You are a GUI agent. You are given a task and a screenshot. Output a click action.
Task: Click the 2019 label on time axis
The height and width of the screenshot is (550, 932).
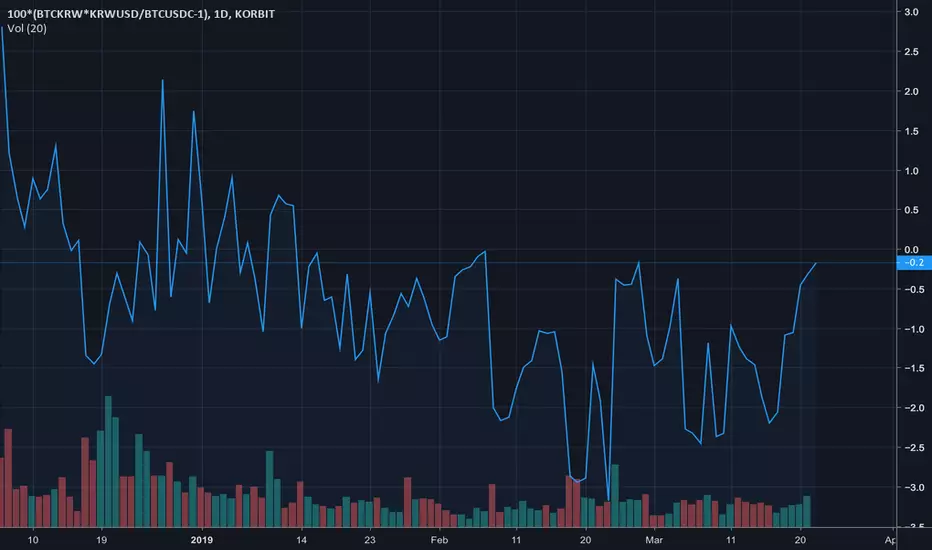[201, 540]
